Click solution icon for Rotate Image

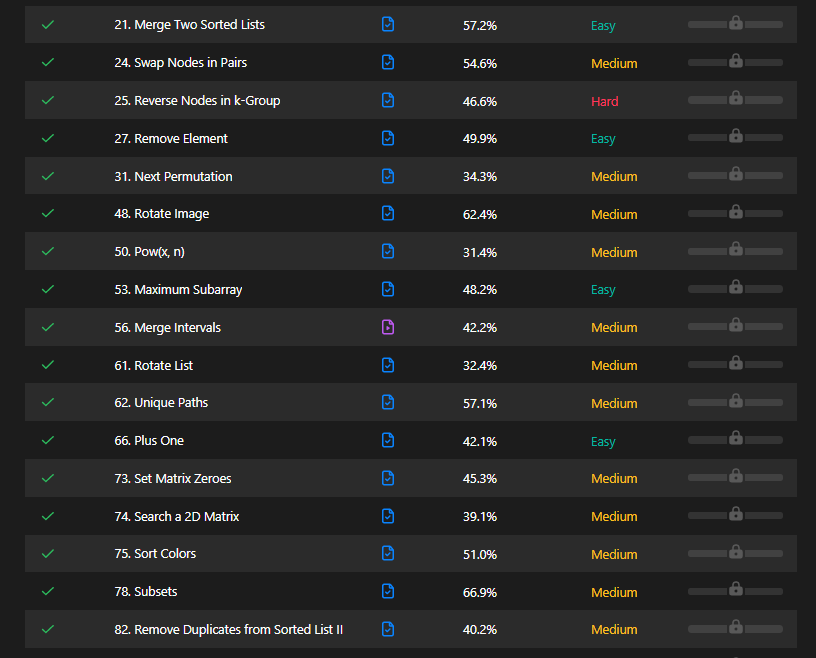(x=388, y=213)
